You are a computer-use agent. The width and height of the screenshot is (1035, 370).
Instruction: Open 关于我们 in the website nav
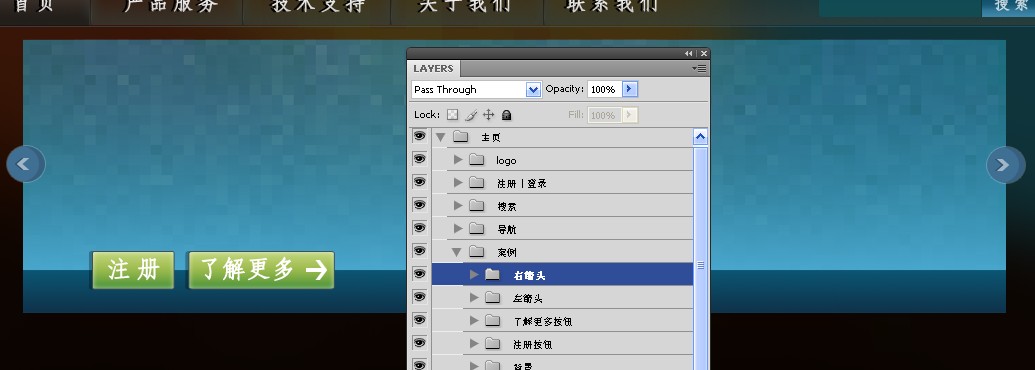coord(465,5)
